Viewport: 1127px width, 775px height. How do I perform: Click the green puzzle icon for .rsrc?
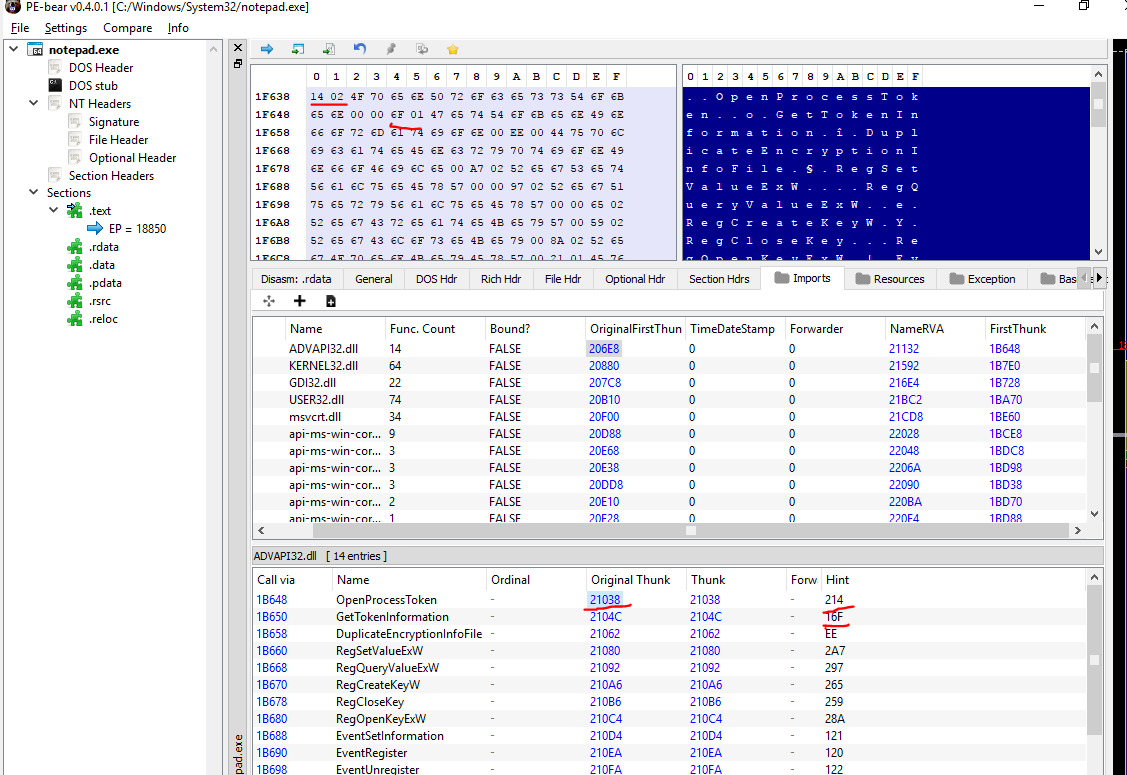click(x=74, y=301)
